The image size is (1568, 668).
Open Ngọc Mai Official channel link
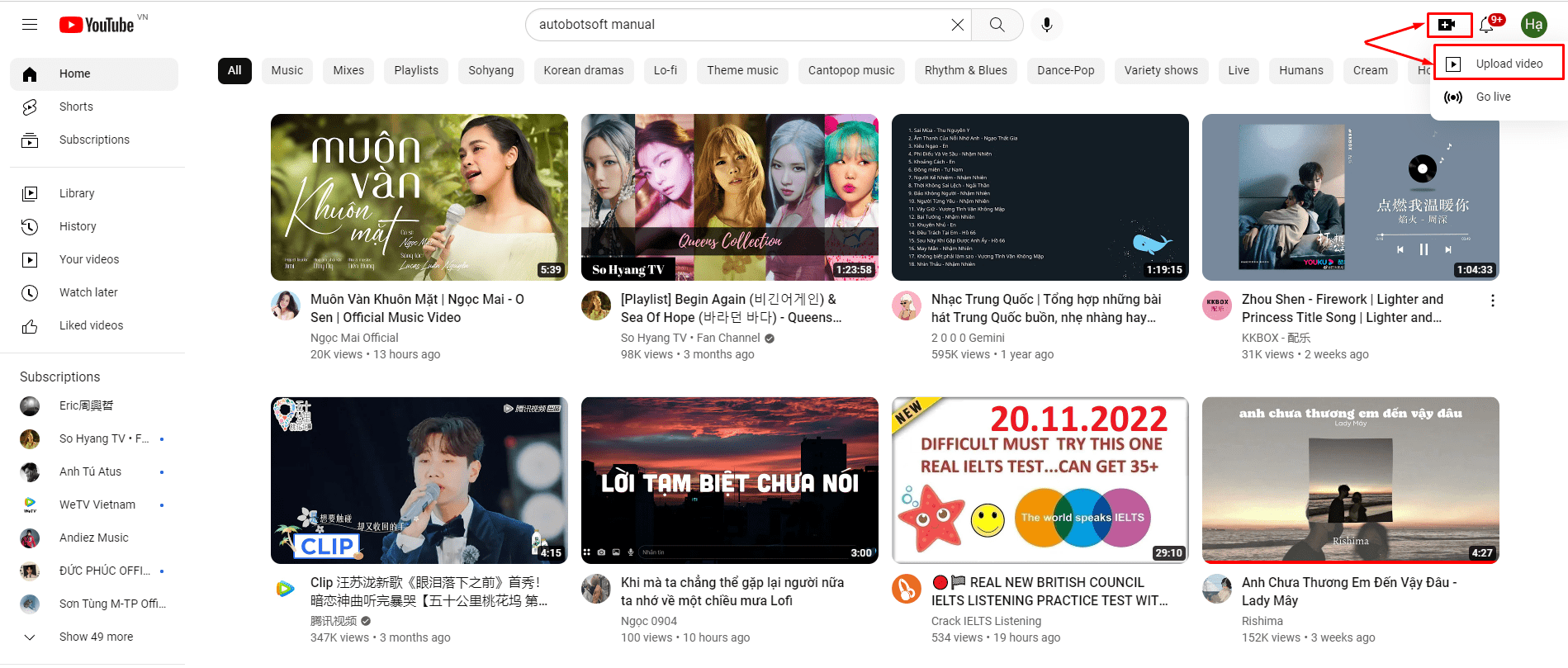(x=354, y=338)
